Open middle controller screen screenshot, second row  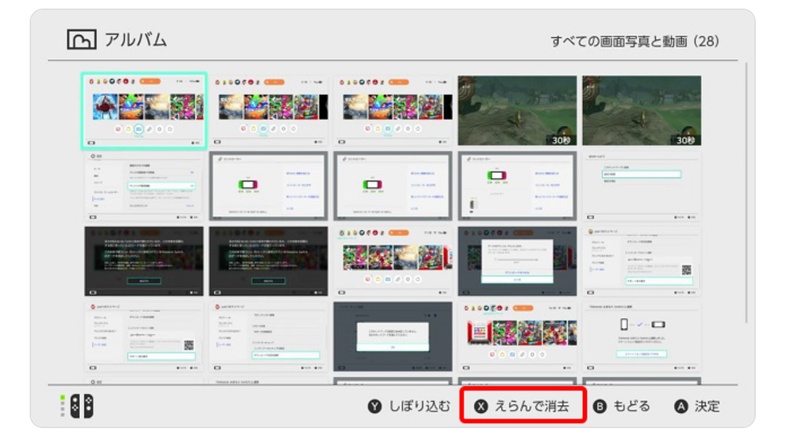(x=393, y=186)
